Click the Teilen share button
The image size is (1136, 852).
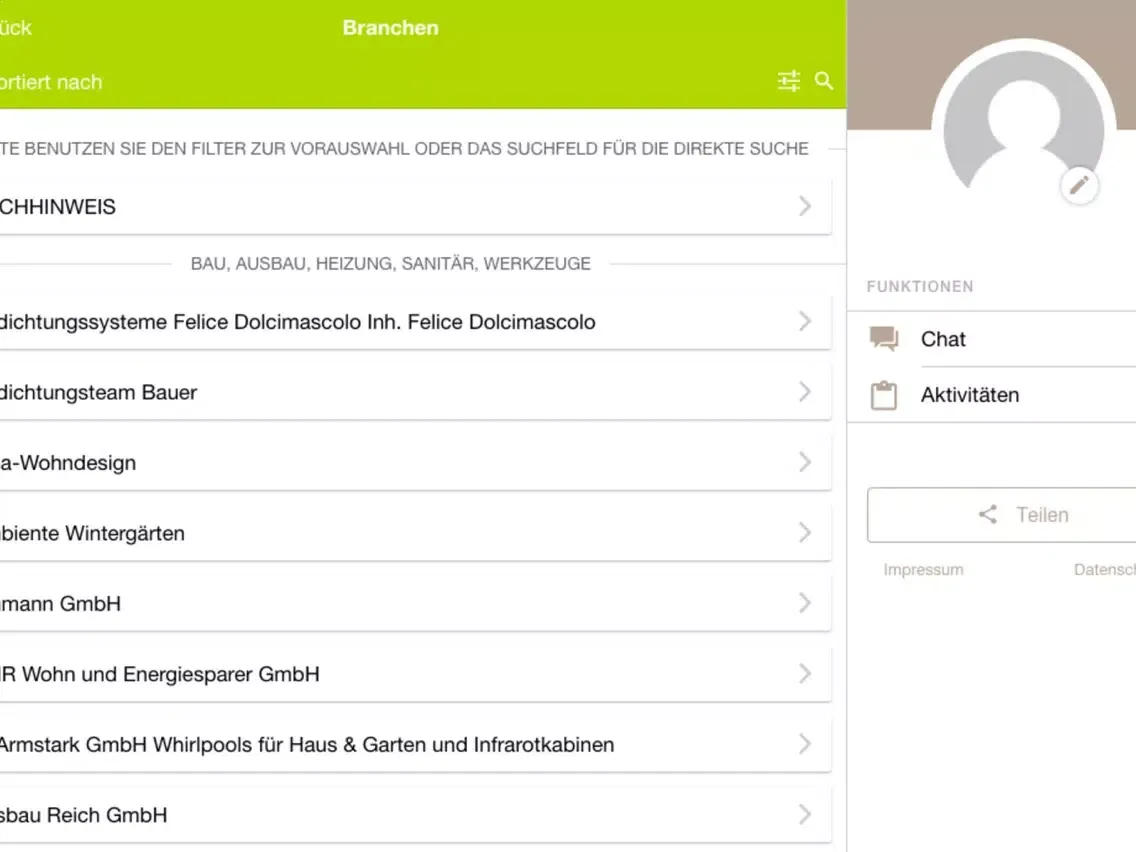tap(1002, 514)
